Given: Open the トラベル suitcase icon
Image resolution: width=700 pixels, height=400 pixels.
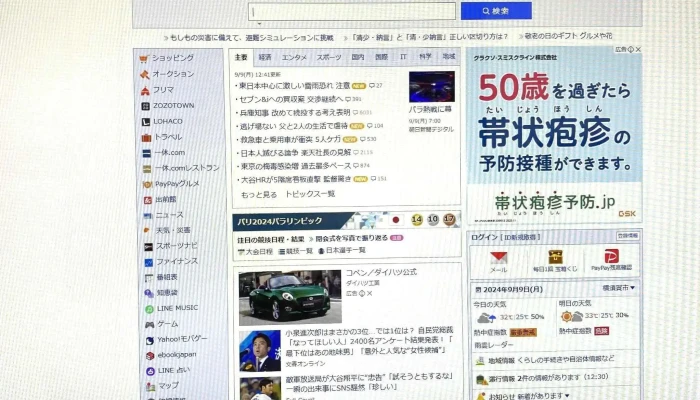Looking at the screenshot, I should (146, 138).
